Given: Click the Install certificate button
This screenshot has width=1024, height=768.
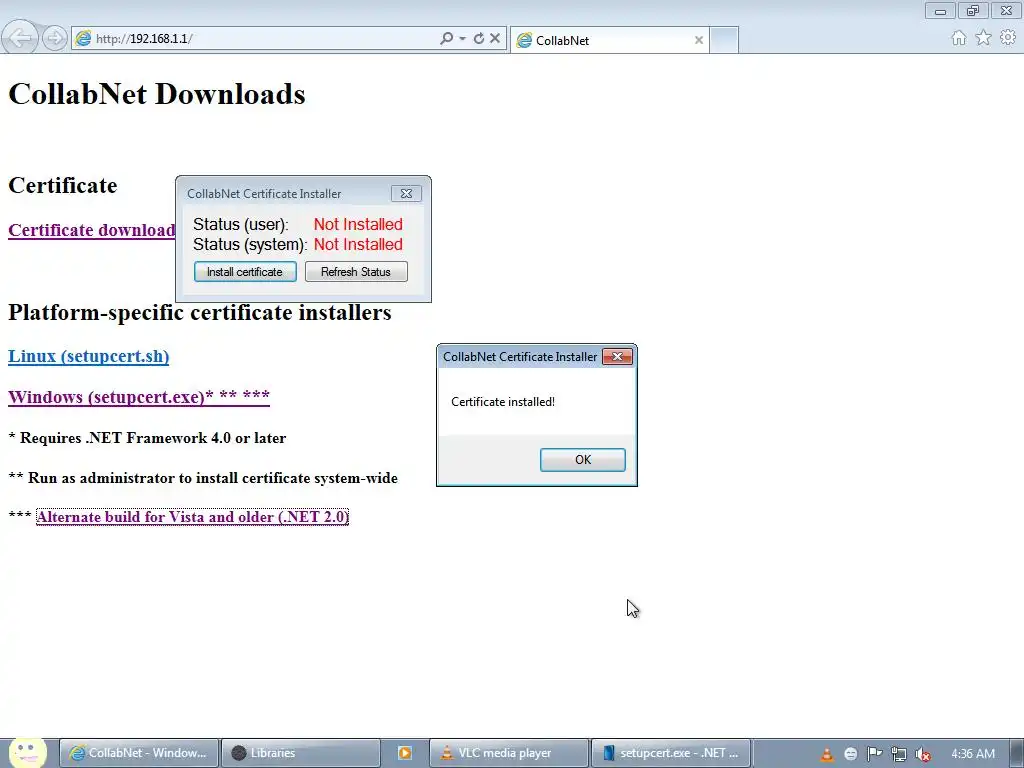Looking at the screenshot, I should coord(245,272).
